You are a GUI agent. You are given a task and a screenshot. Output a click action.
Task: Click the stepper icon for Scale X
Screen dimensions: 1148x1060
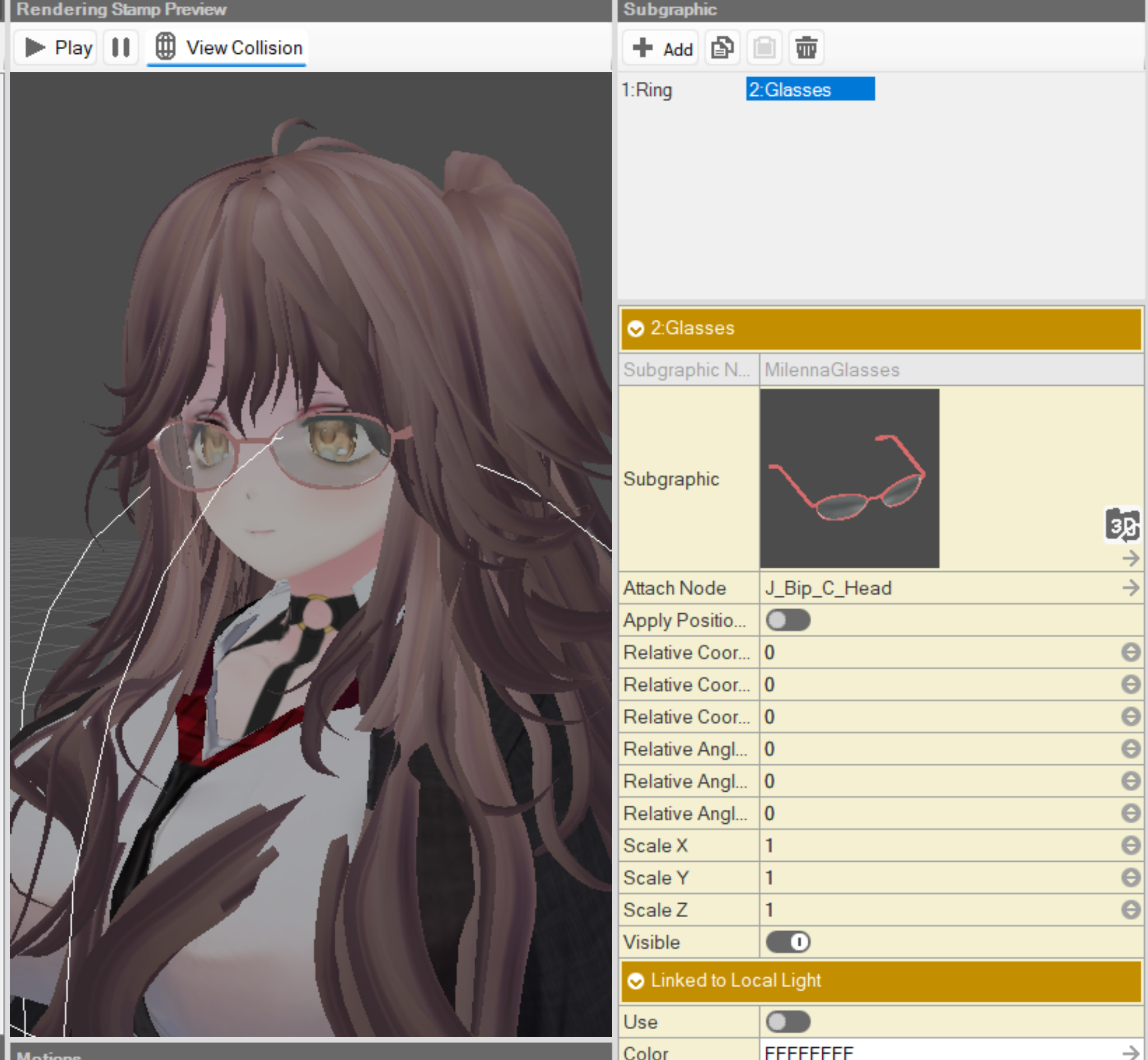(x=1130, y=846)
